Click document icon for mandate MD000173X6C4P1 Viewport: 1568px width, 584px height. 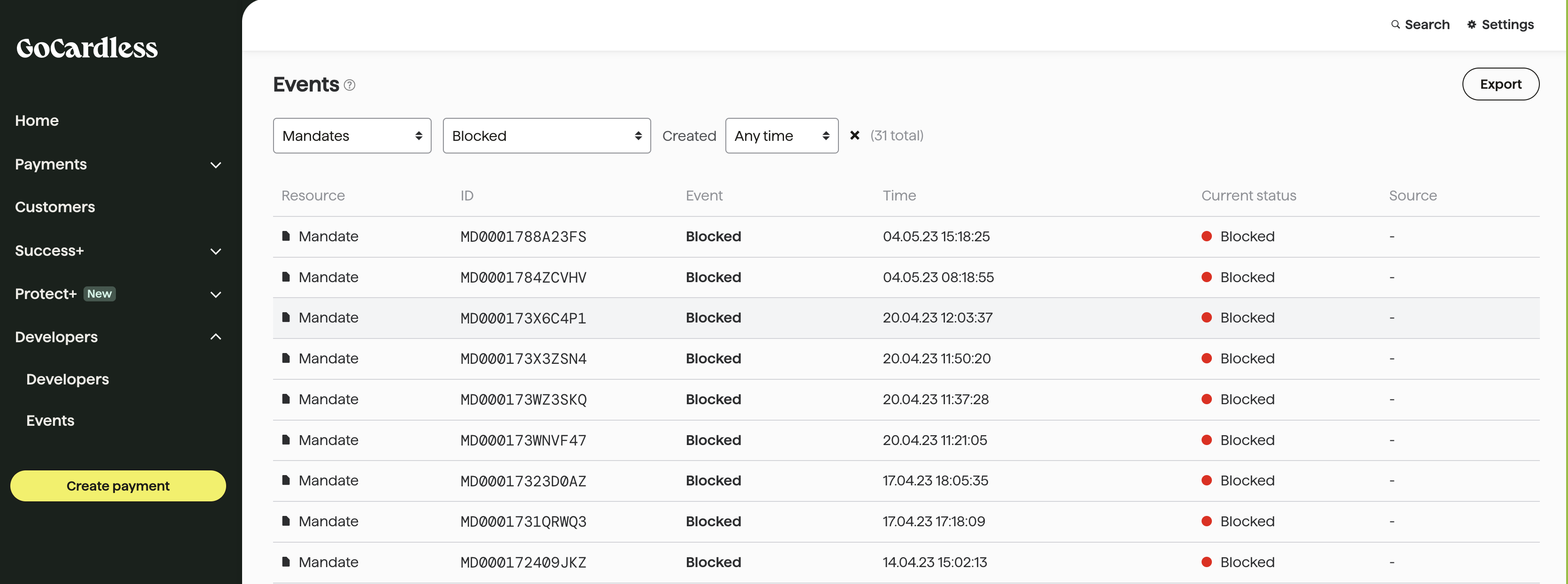tap(286, 317)
